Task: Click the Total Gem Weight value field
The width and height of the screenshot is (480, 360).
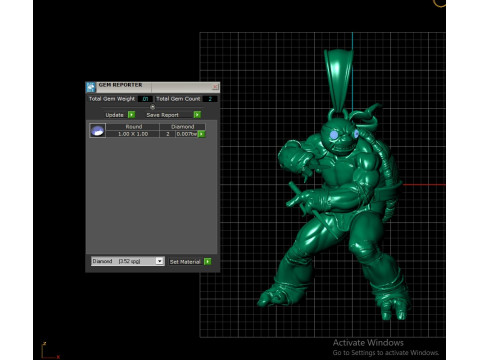Action: click(145, 99)
